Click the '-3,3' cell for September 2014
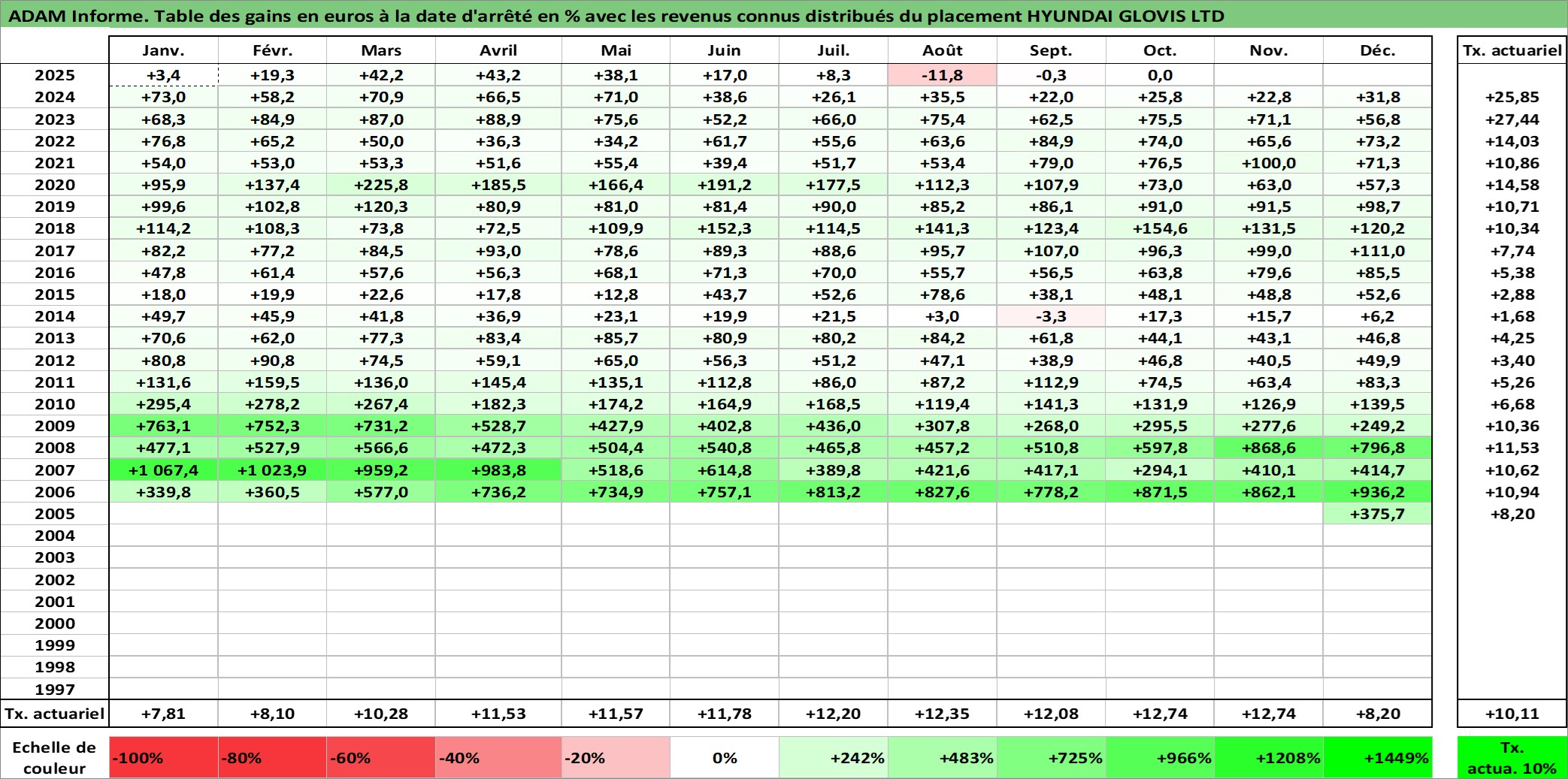Image resolution: width=1568 pixels, height=779 pixels. [x=1052, y=316]
